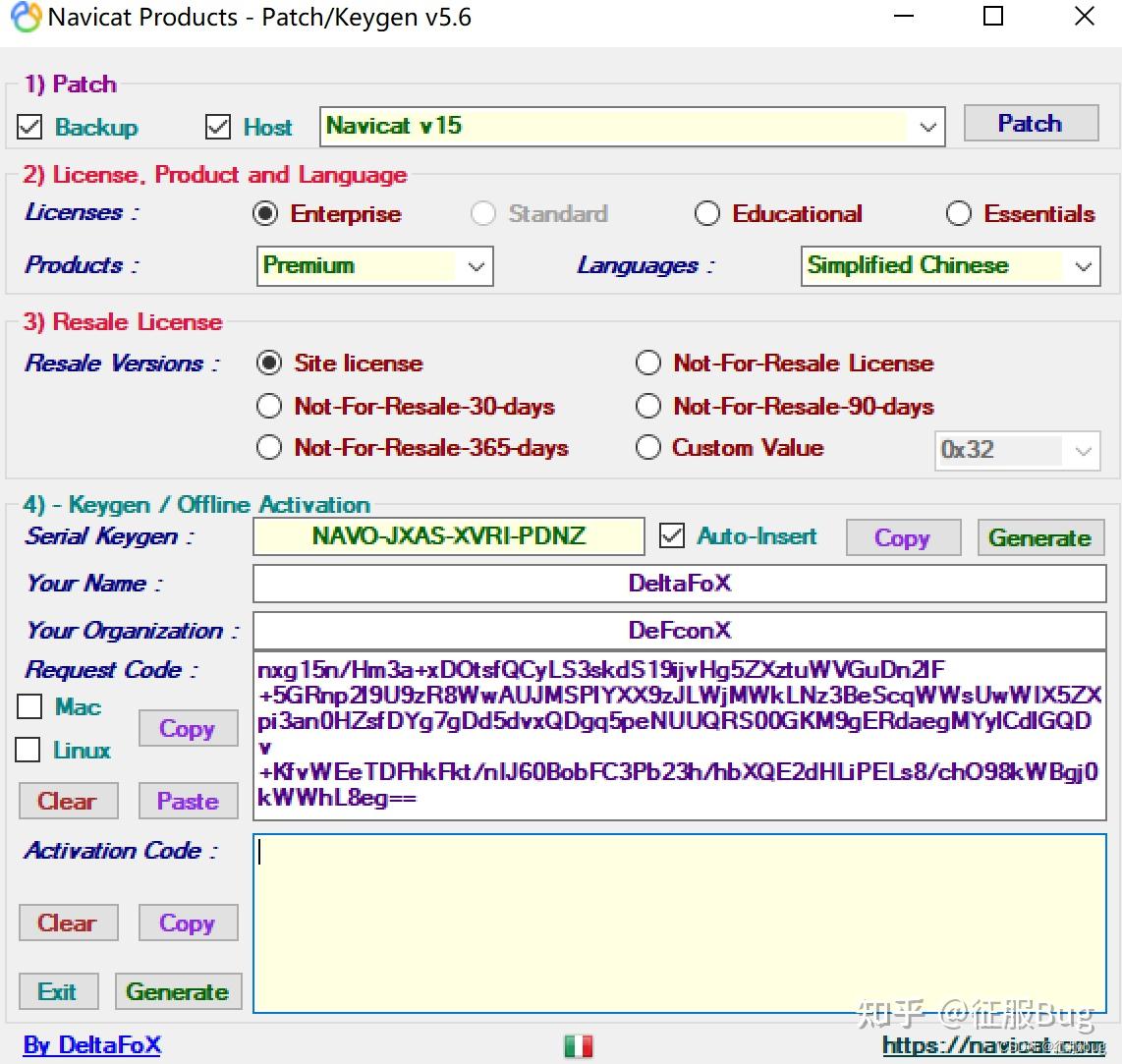
Task: Open the navicat.com link
Action: point(993,1045)
